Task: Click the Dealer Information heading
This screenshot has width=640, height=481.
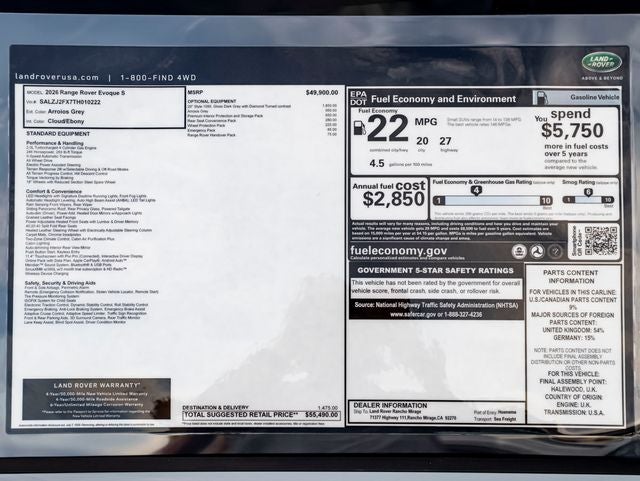Action: [x=390, y=405]
